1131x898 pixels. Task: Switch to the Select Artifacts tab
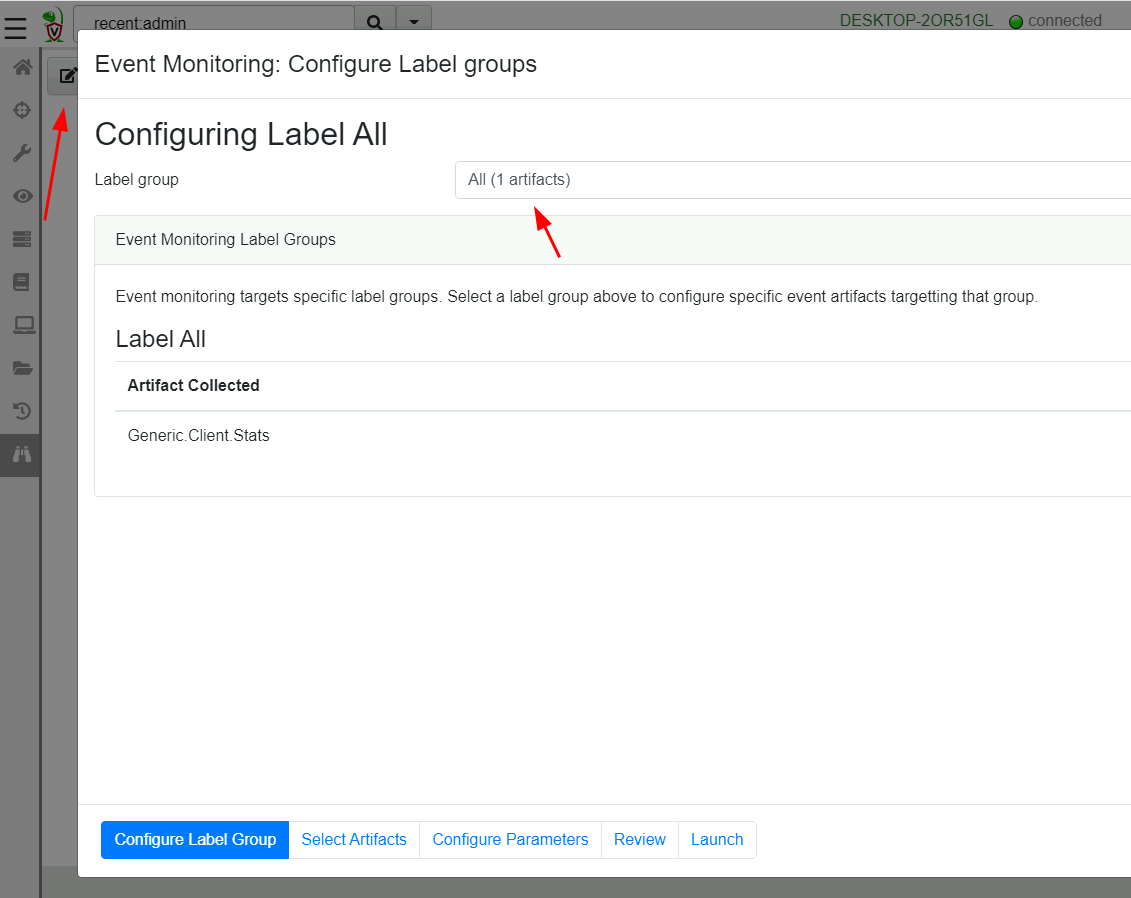pyautogui.click(x=354, y=839)
